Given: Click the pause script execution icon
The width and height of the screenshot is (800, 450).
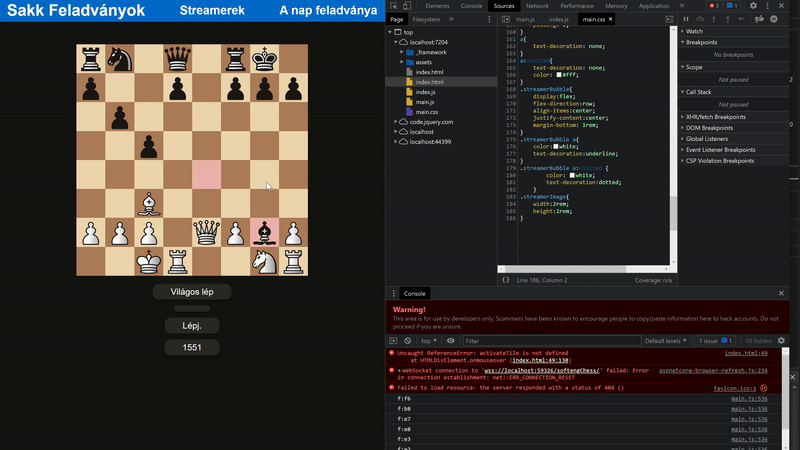Looking at the screenshot, I should point(686,19).
